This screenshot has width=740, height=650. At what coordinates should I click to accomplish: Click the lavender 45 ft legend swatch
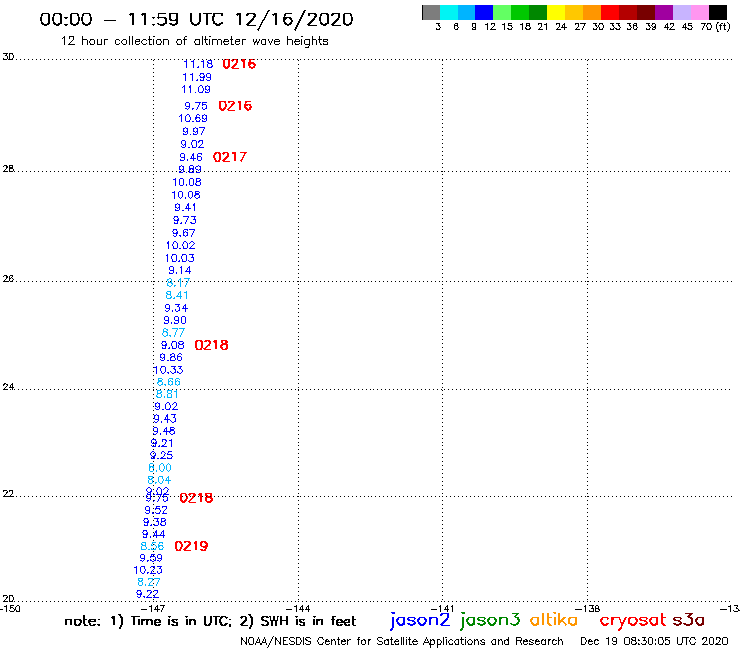click(x=681, y=12)
